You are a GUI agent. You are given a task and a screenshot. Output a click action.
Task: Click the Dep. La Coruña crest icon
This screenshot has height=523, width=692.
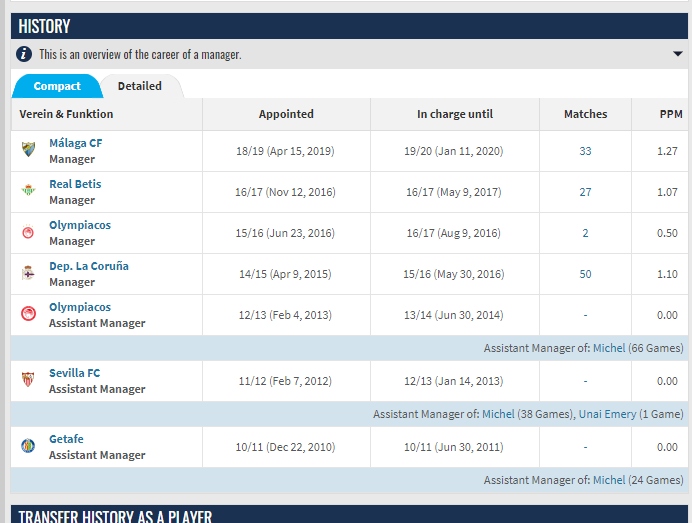pos(28,273)
